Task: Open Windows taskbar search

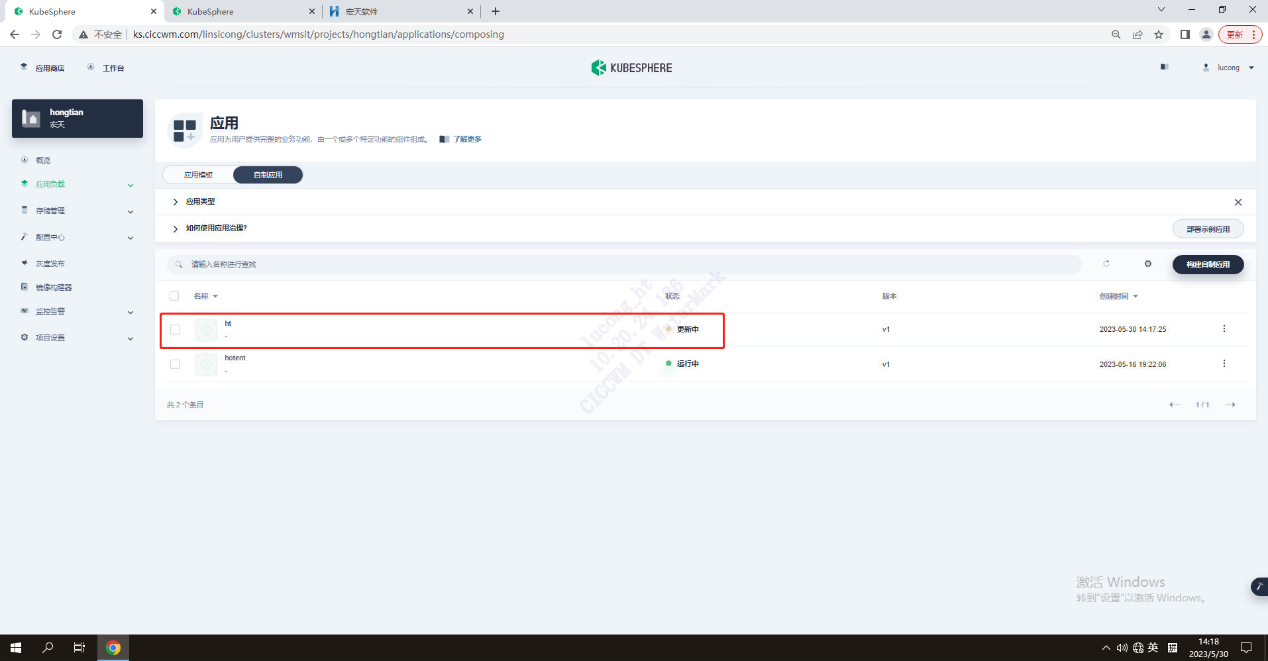Action: [x=48, y=647]
